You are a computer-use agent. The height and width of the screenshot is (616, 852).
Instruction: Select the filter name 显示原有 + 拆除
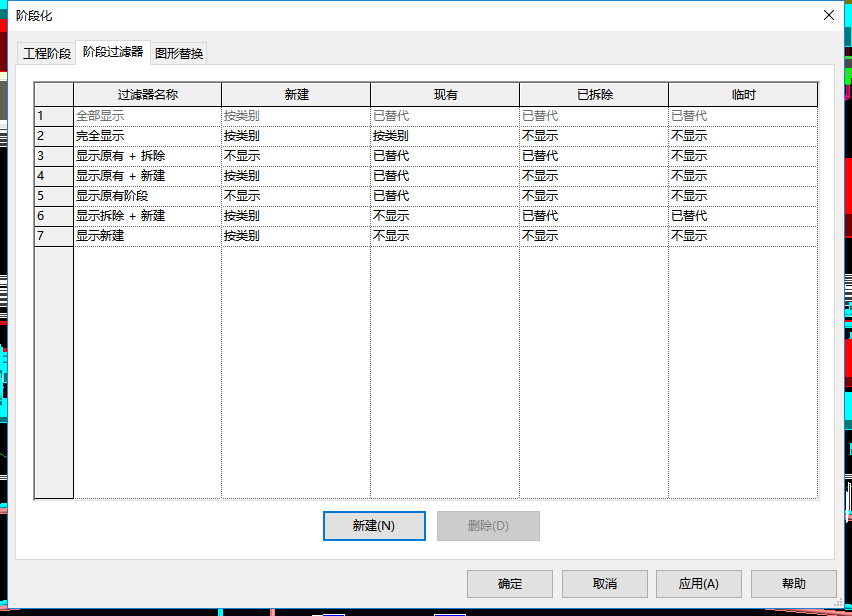(147, 156)
